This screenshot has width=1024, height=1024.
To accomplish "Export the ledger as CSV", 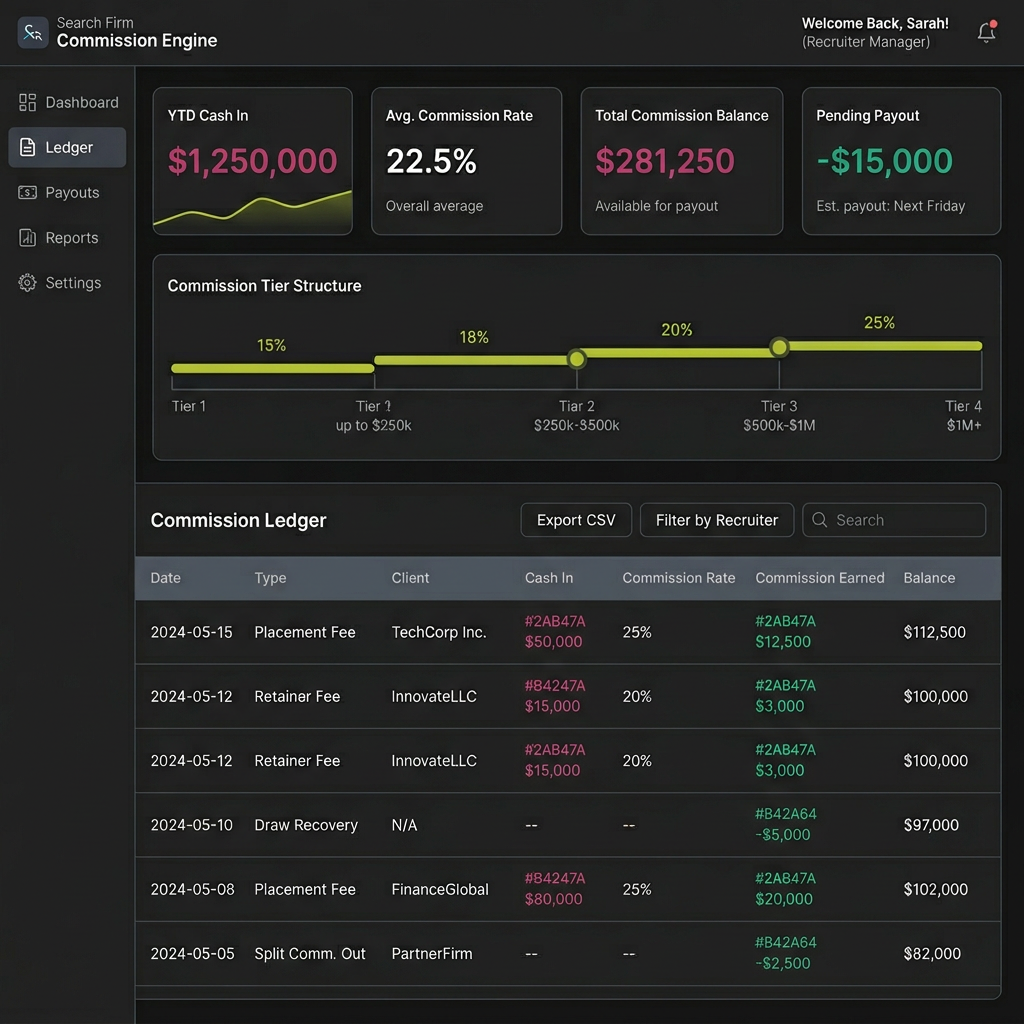I will click(576, 520).
